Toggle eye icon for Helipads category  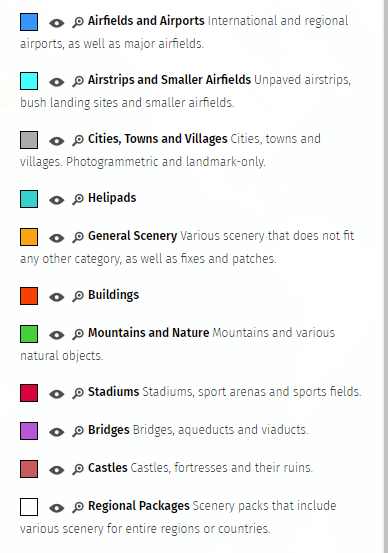[56, 200]
